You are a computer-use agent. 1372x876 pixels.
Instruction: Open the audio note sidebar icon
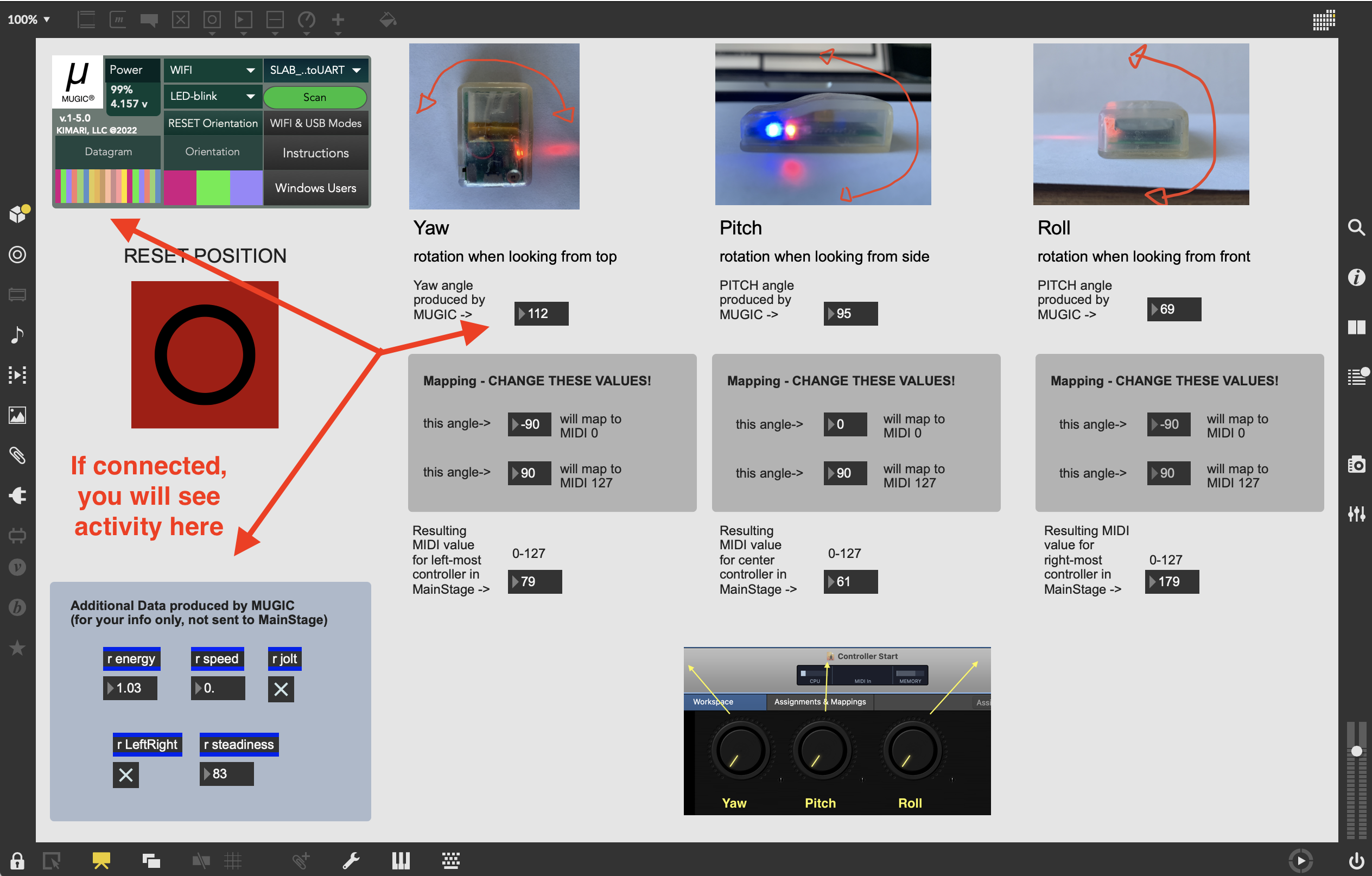(x=17, y=334)
